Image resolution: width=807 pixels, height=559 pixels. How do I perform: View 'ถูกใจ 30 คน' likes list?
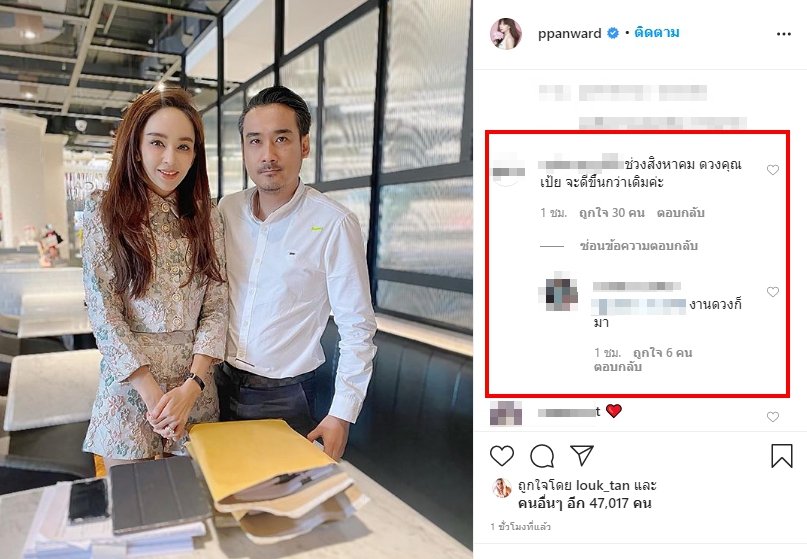tap(612, 213)
